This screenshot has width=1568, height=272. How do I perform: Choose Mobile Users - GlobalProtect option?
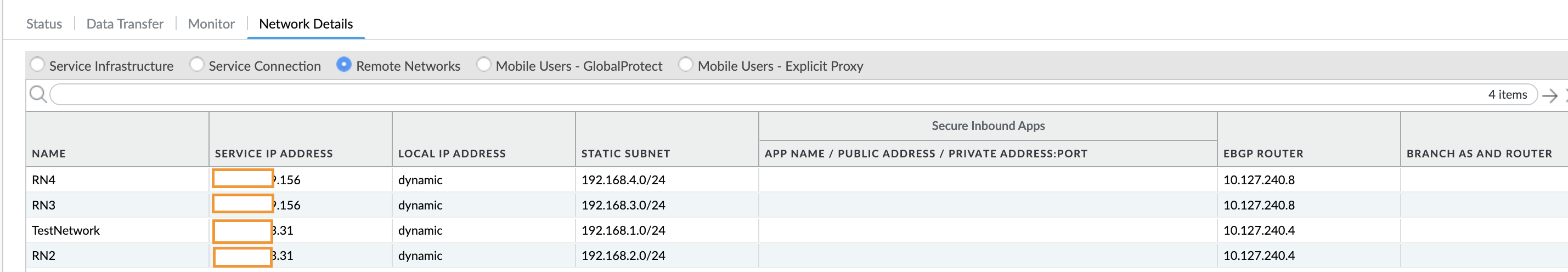pyautogui.click(x=484, y=65)
